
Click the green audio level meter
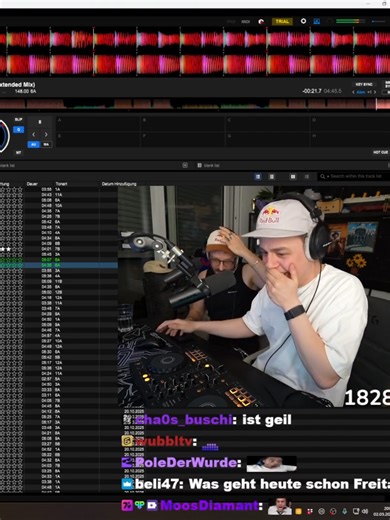(x=350, y=21)
